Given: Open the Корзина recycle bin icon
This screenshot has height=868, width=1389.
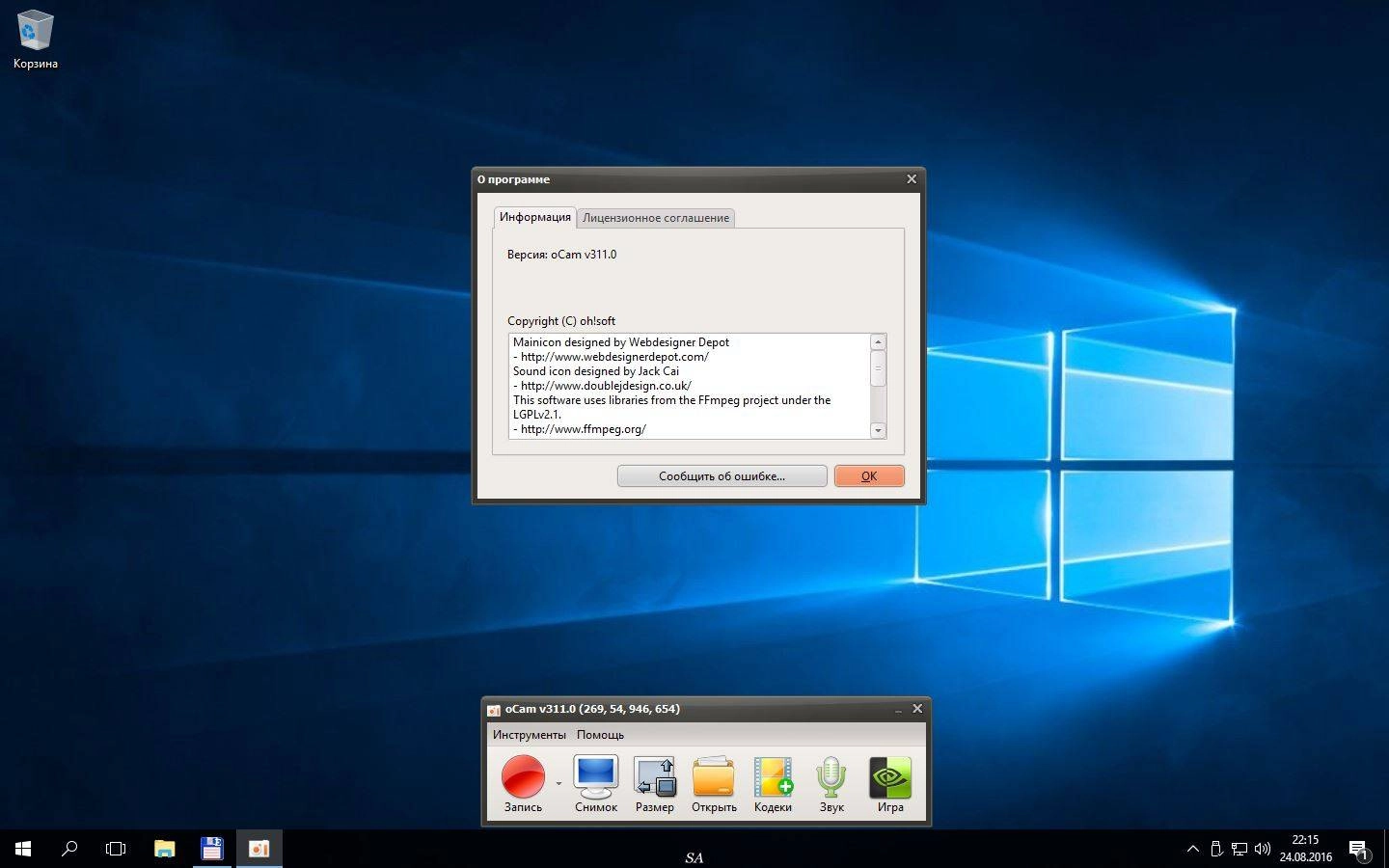Looking at the screenshot, I should [x=36, y=40].
